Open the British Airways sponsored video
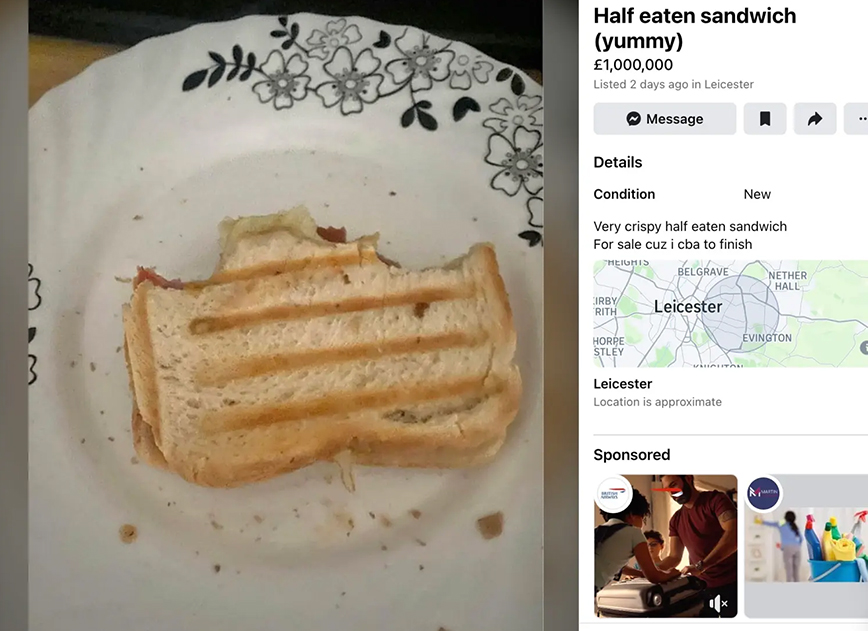 (665, 546)
